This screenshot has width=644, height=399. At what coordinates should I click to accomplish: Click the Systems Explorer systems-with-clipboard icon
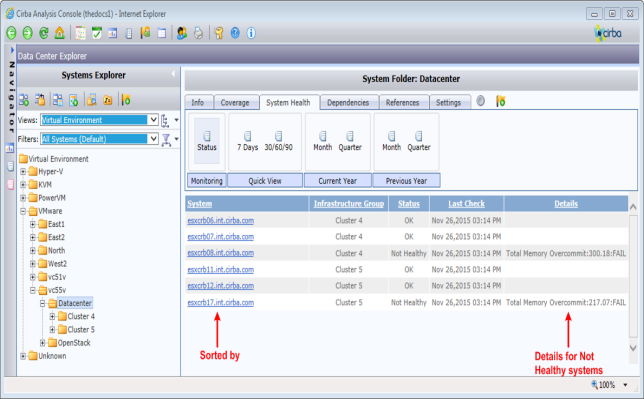coord(40,99)
